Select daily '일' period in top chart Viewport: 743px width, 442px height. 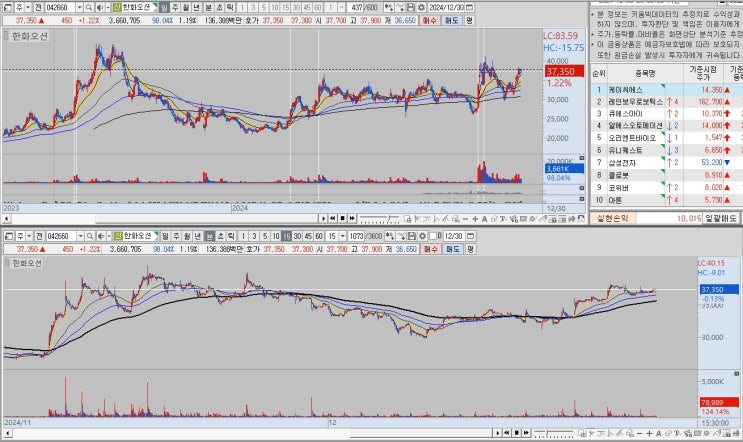point(163,7)
